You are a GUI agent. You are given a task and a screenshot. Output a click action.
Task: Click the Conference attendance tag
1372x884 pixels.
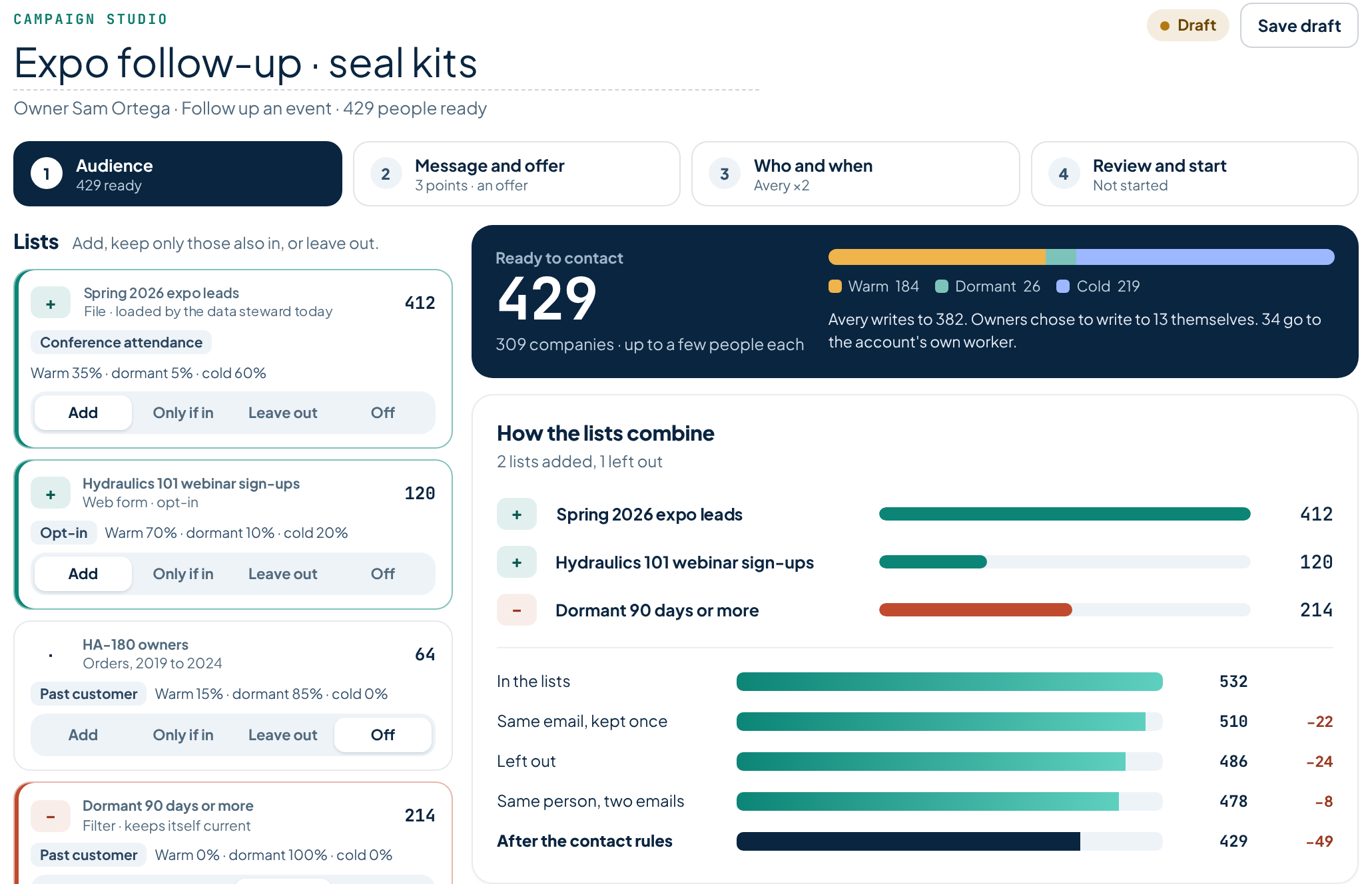click(x=121, y=342)
